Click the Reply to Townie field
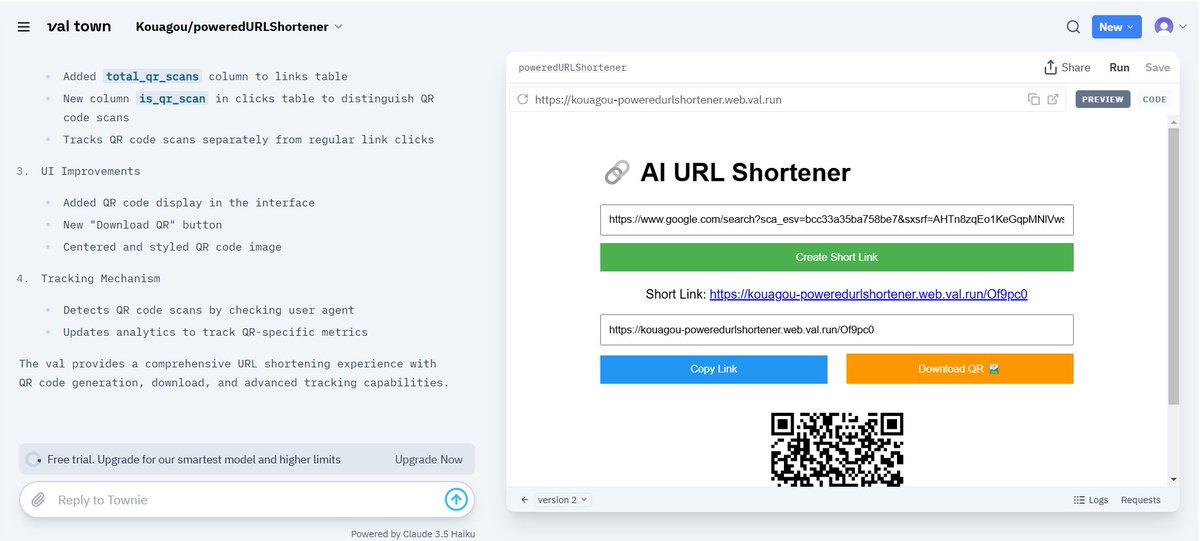The image size is (1200, 541). [246, 500]
